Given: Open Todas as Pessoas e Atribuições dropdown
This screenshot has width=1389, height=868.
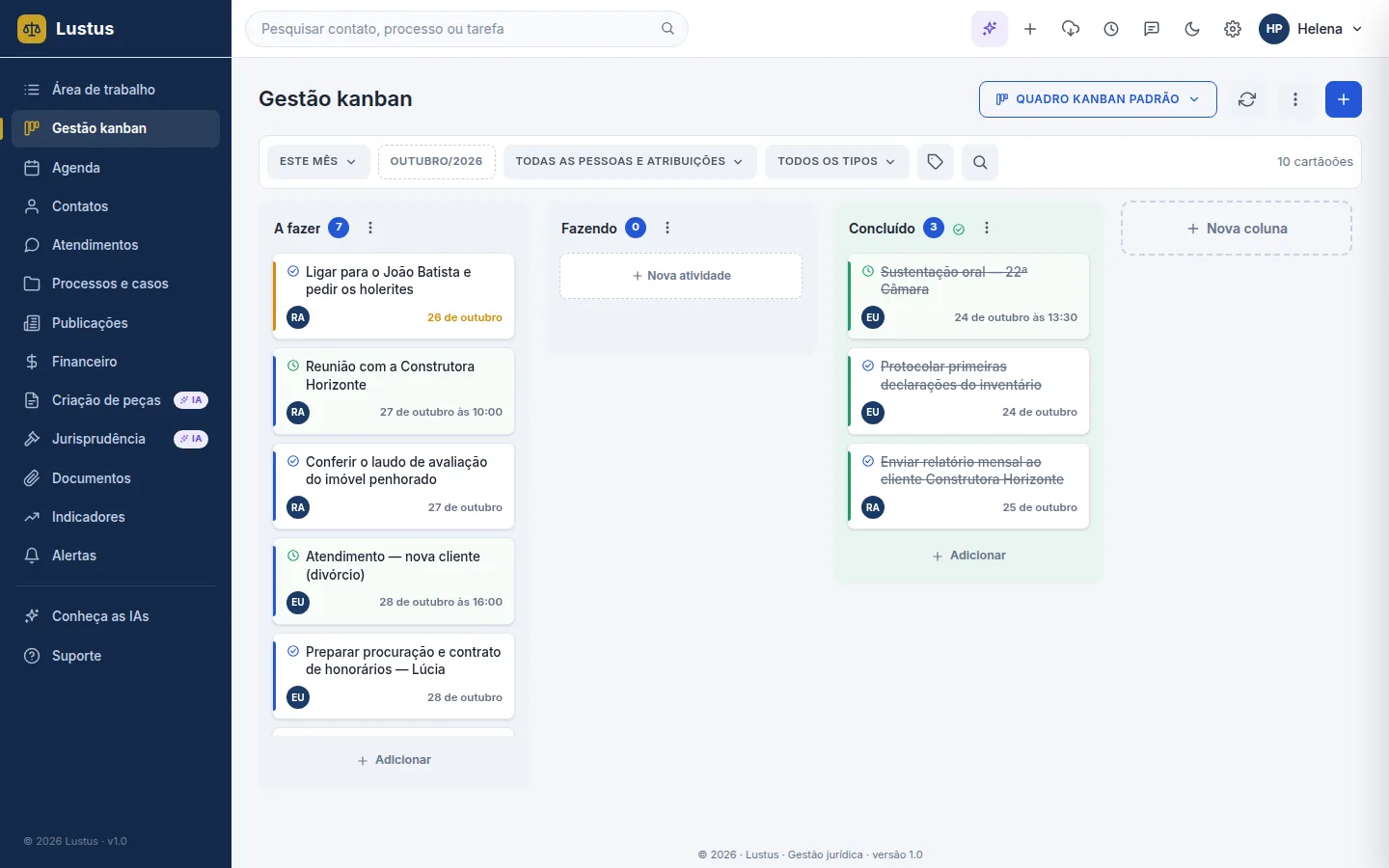Looking at the screenshot, I should [x=629, y=162].
